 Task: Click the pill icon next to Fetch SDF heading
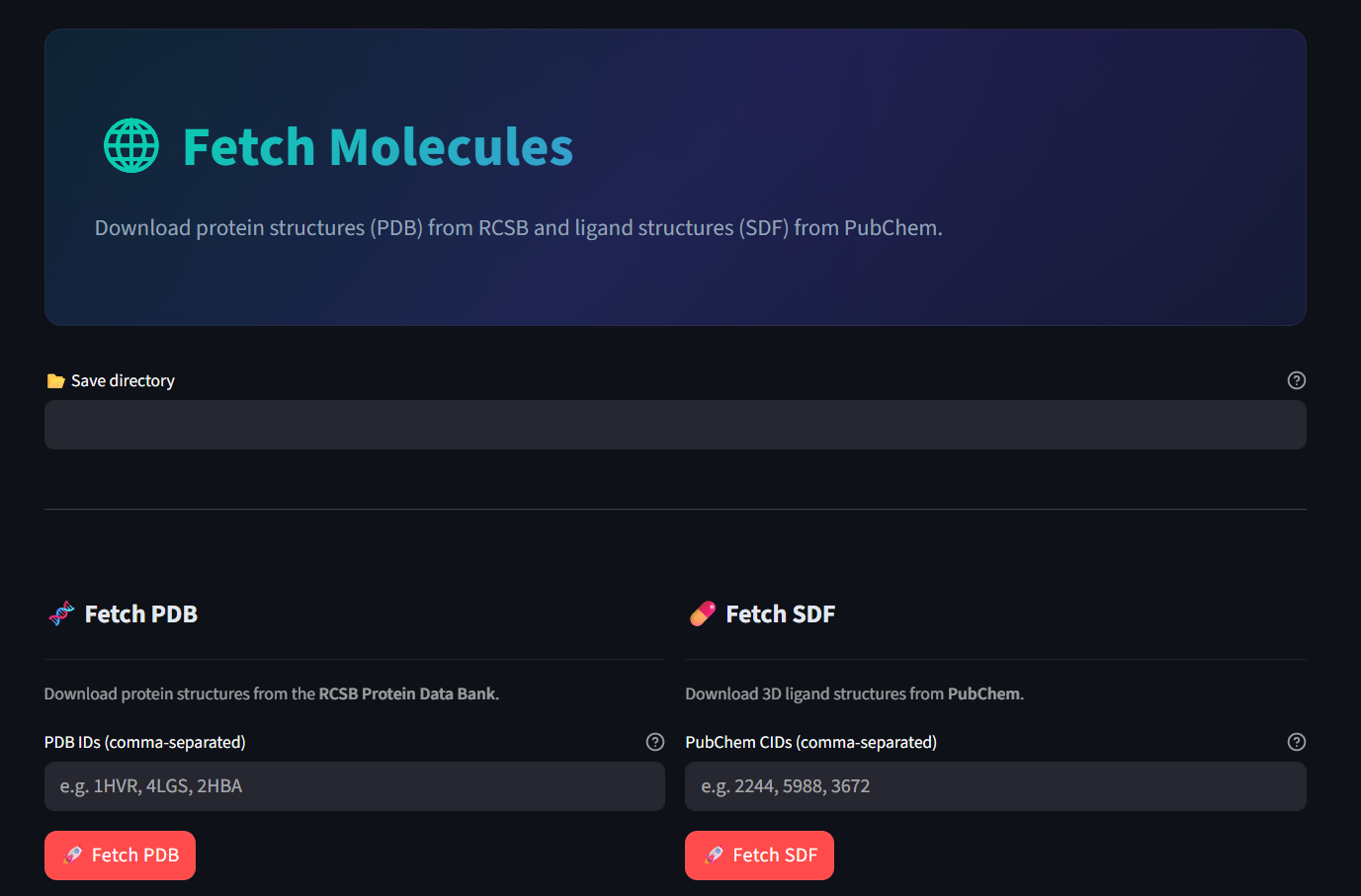703,614
